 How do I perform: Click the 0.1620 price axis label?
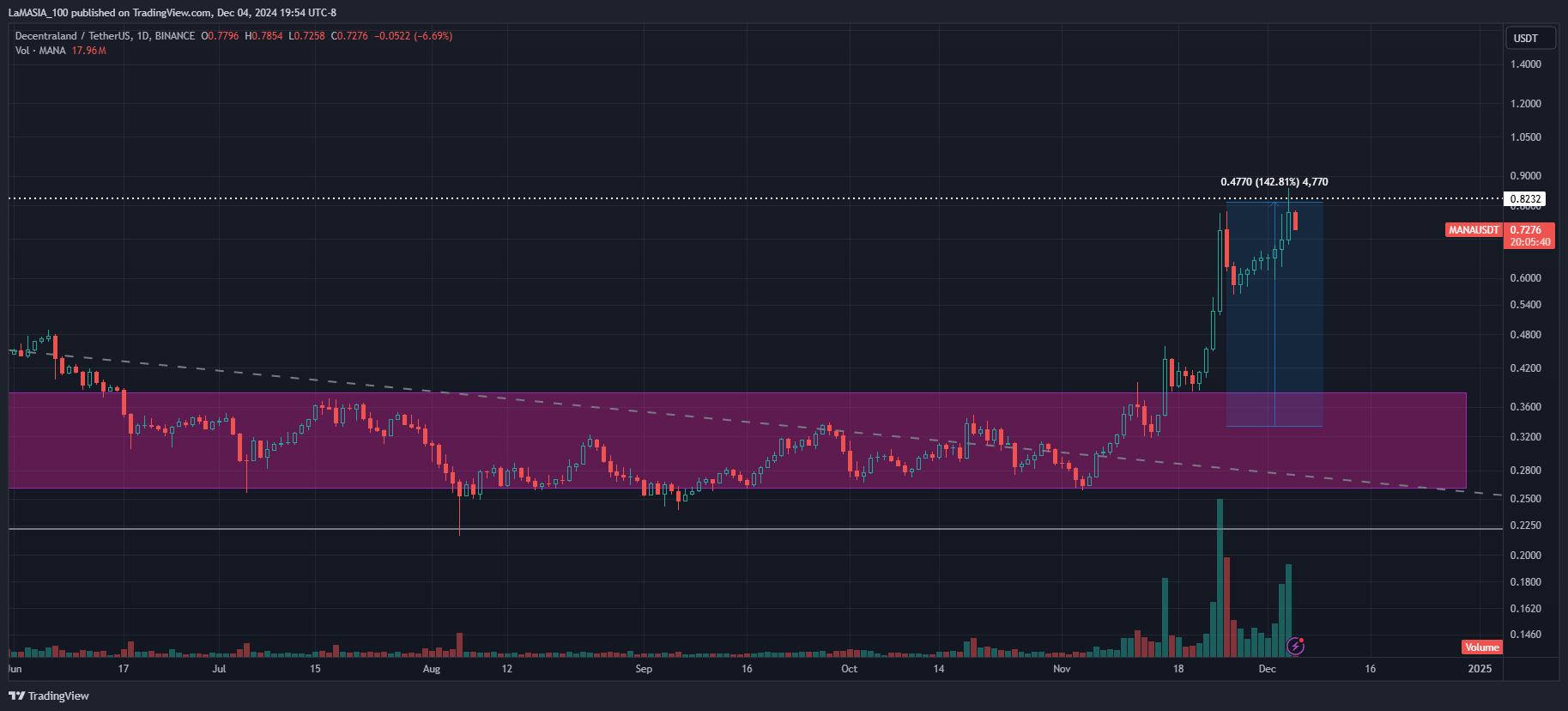[x=1525, y=609]
